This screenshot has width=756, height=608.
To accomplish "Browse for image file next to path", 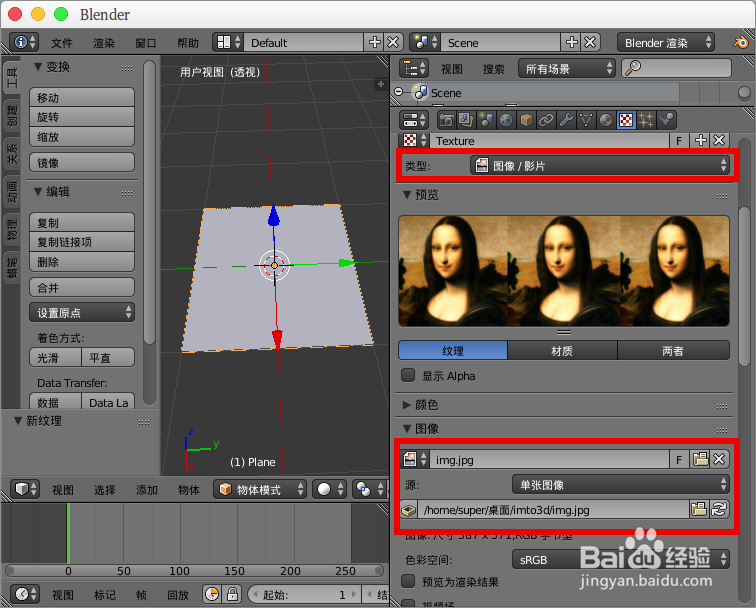I will point(699,509).
